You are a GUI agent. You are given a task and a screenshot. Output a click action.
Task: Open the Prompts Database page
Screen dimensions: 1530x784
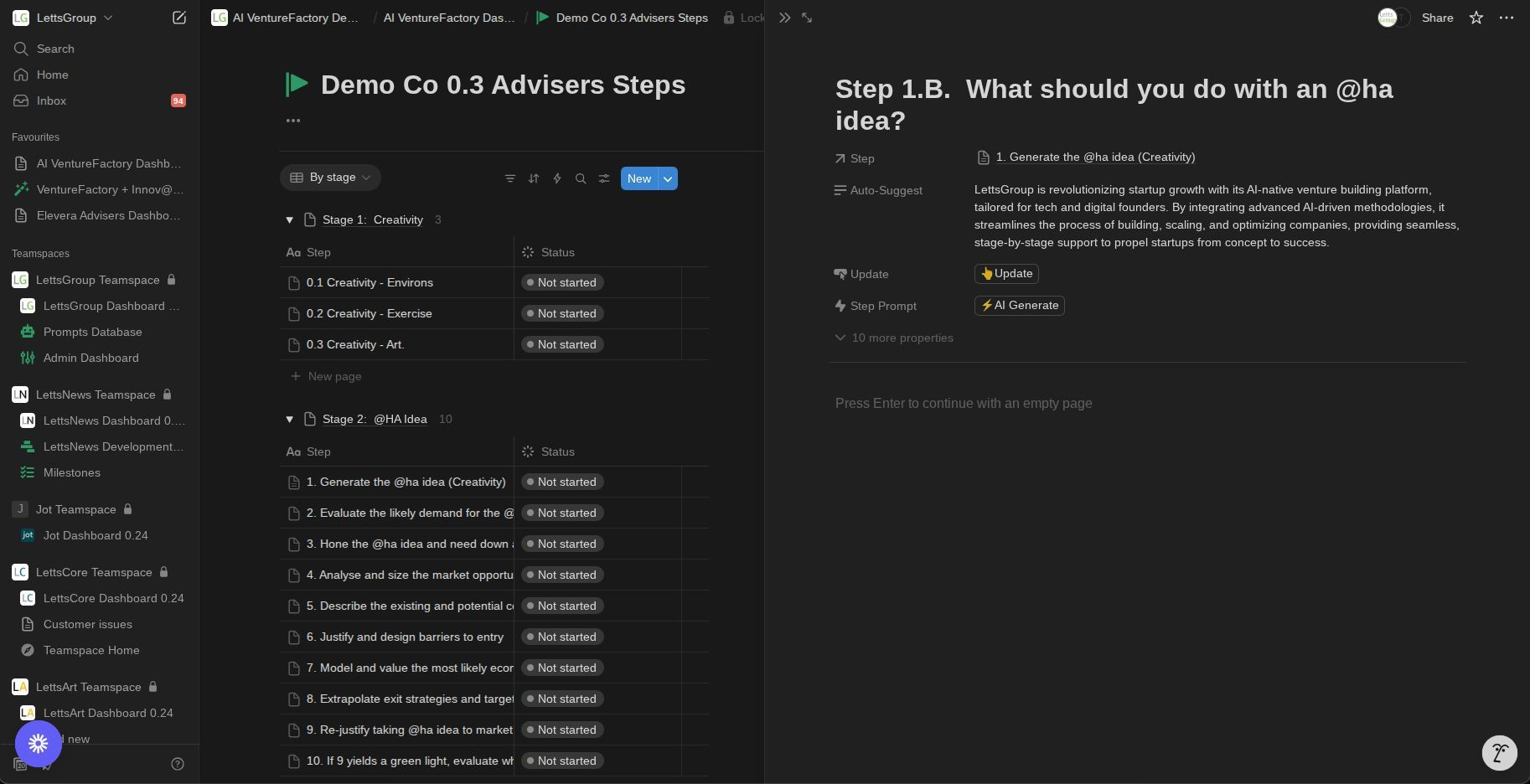(x=100, y=332)
